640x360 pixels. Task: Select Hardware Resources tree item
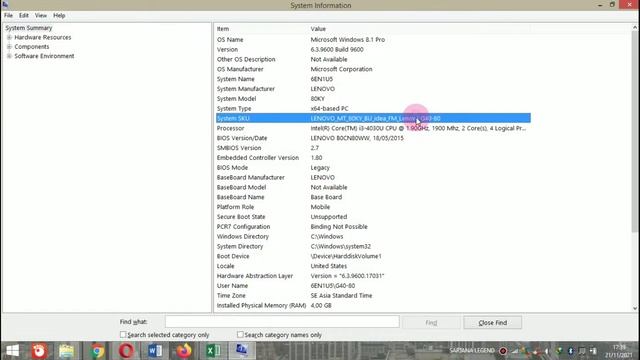point(43,37)
